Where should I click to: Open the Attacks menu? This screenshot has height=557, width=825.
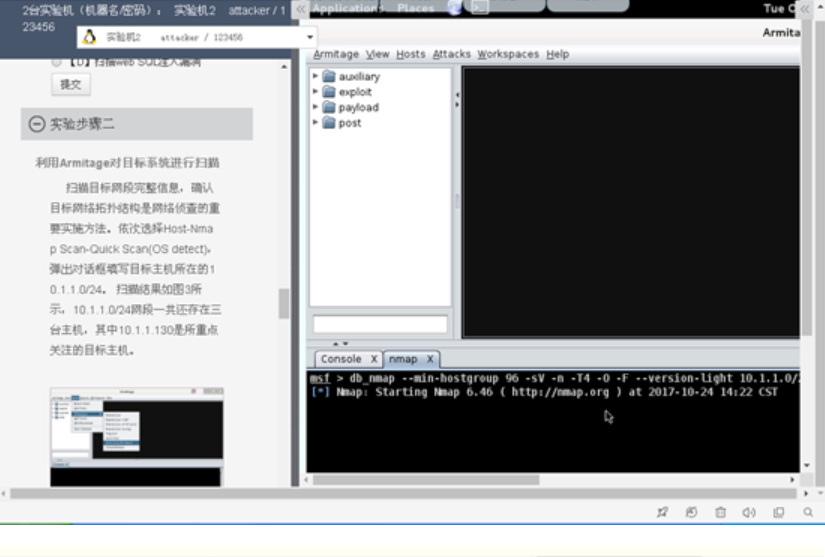point(451,54)
